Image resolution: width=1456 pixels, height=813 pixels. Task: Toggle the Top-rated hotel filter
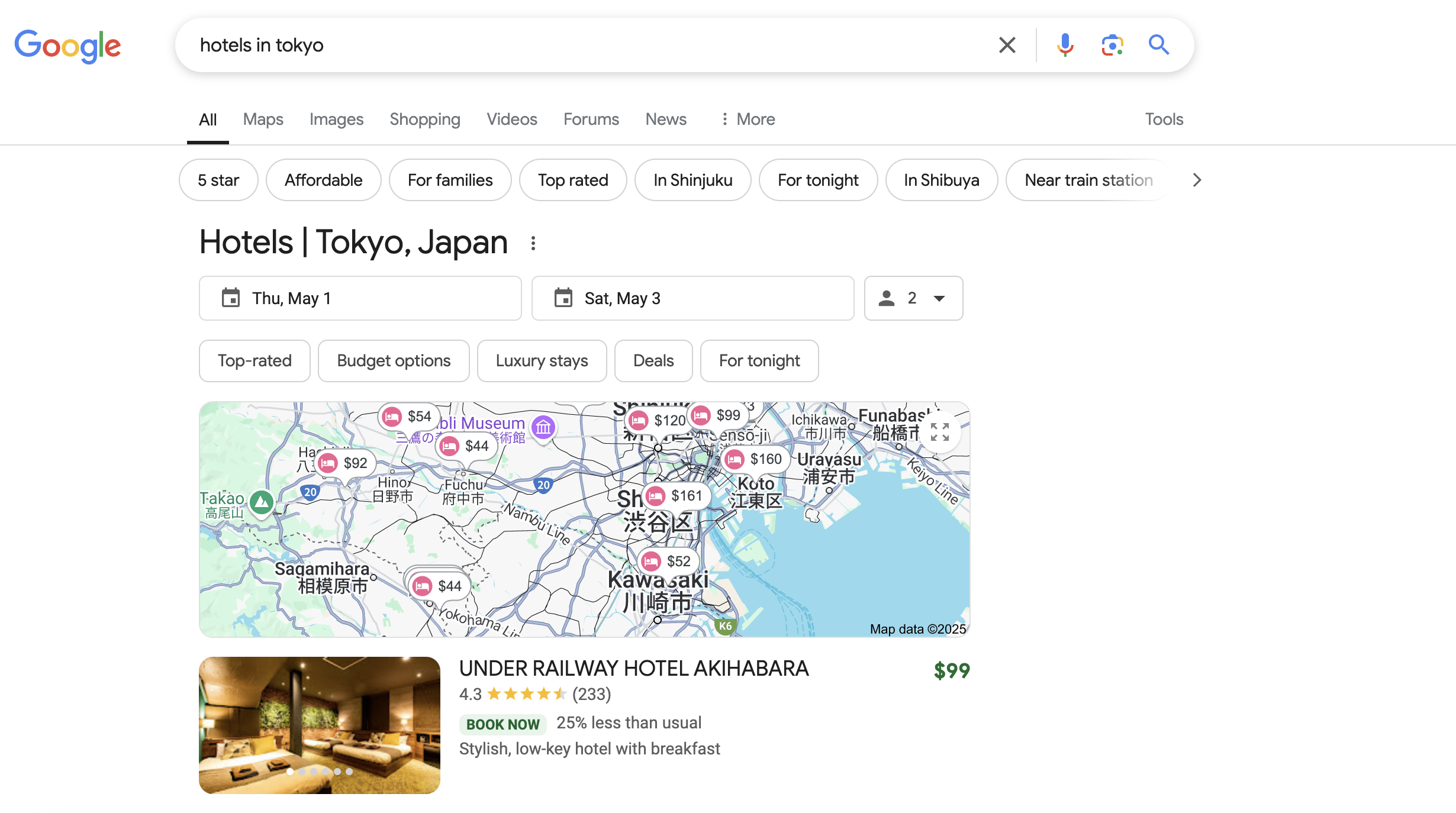point(255,361)
